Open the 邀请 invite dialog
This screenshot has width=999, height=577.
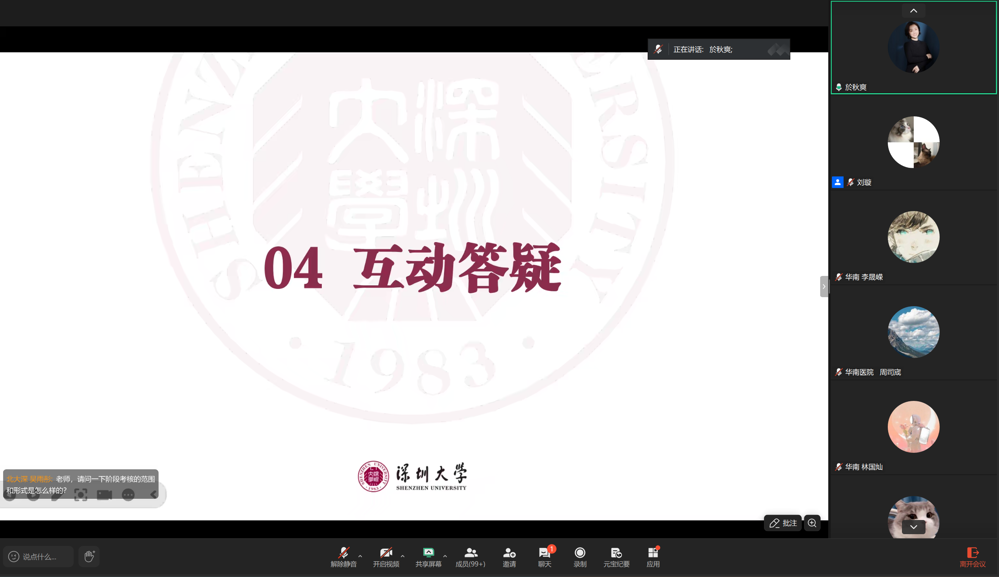(x=509, y=556)
